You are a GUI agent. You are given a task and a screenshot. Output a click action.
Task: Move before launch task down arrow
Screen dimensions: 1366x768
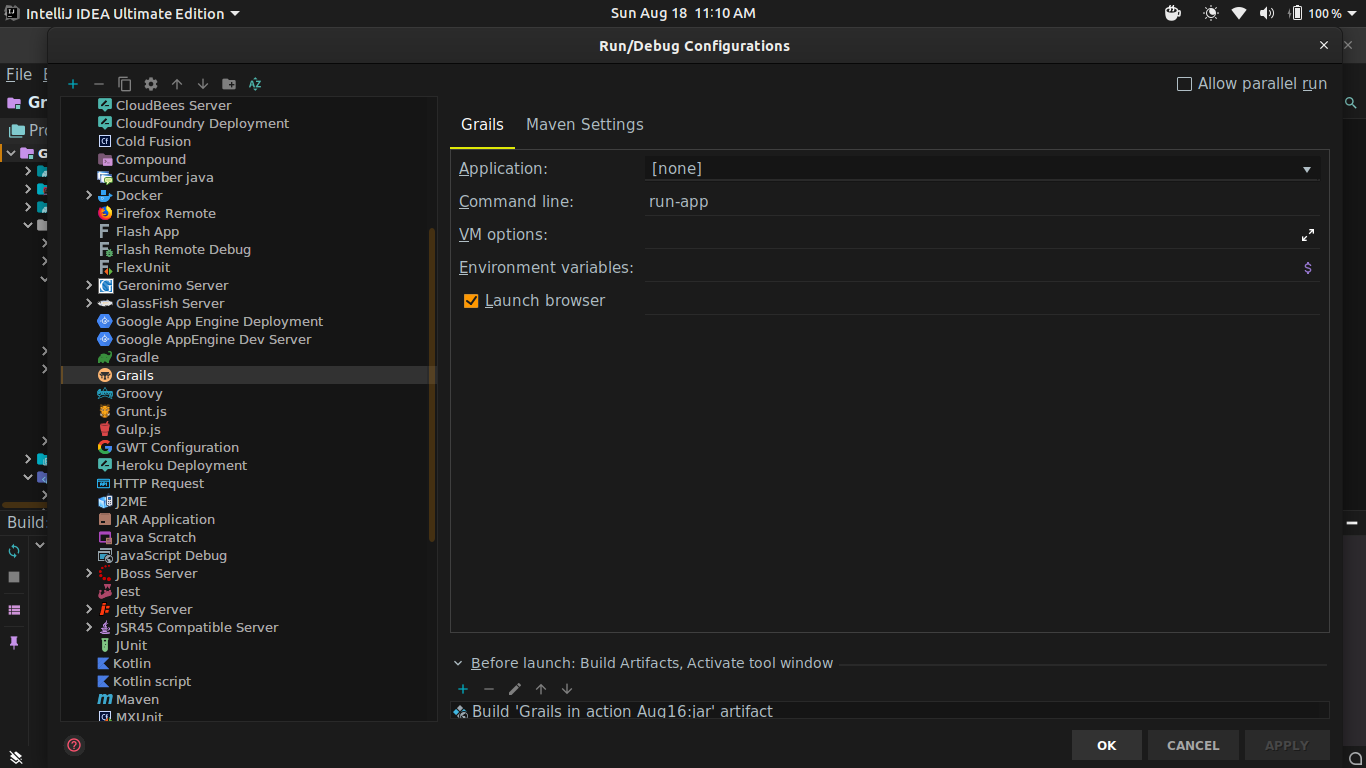coord(567,689)
